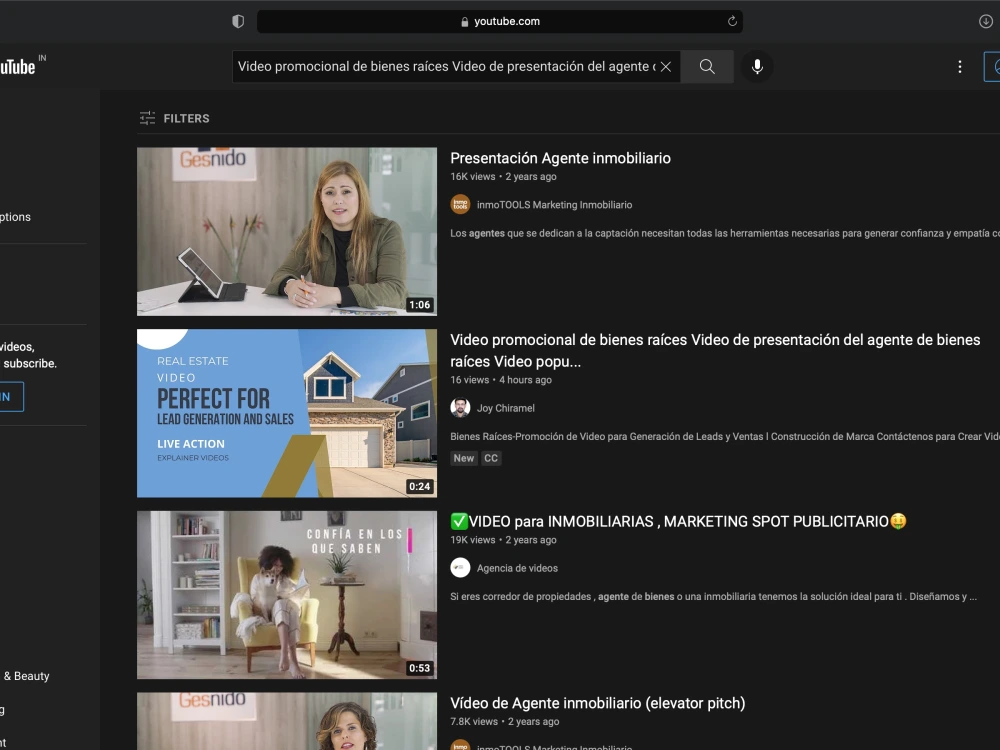
Task: Open the YouTube logo home link
Action: (x=19, y=66)
